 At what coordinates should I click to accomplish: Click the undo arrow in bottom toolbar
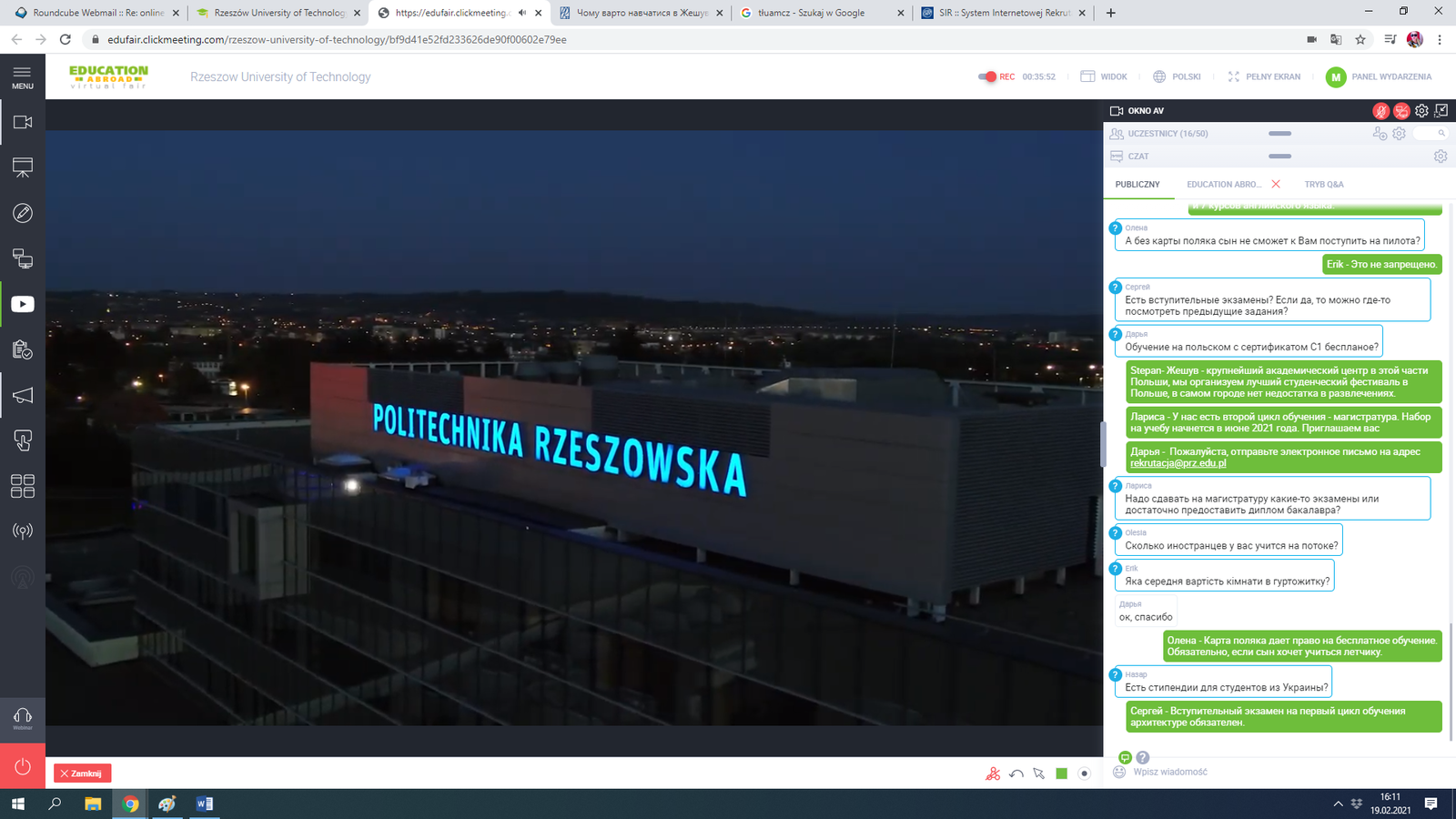pos(1016,773)
